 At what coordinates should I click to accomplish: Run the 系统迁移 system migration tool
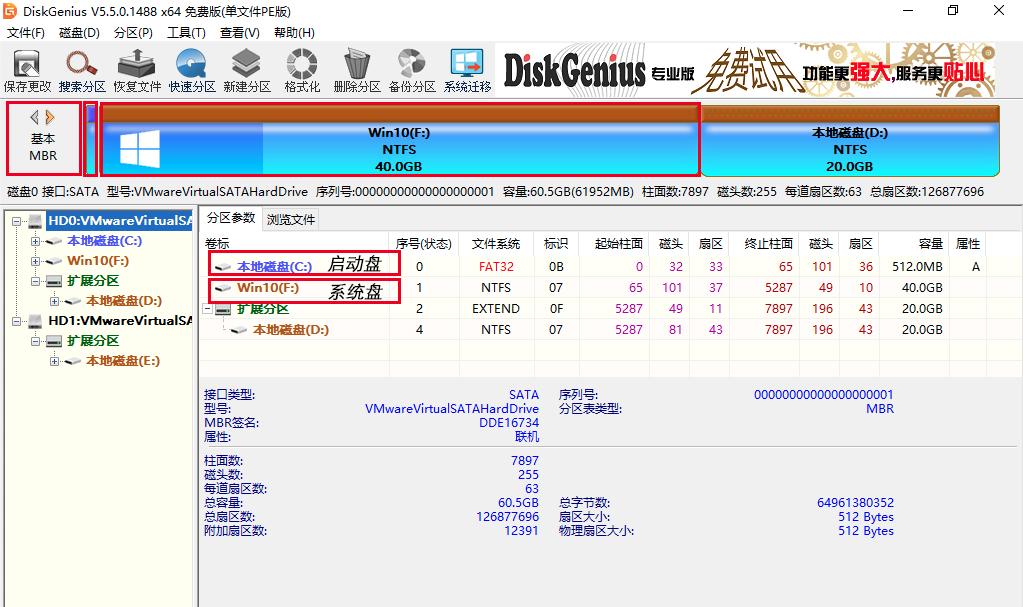(467, 70)
